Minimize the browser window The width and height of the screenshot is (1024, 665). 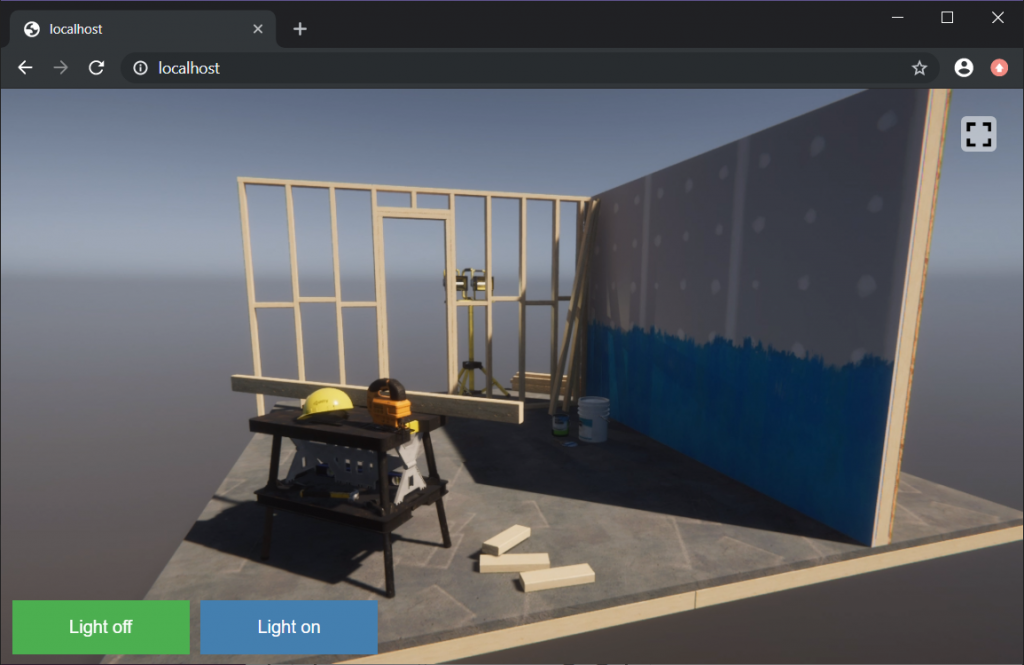[x=897, y=17]
